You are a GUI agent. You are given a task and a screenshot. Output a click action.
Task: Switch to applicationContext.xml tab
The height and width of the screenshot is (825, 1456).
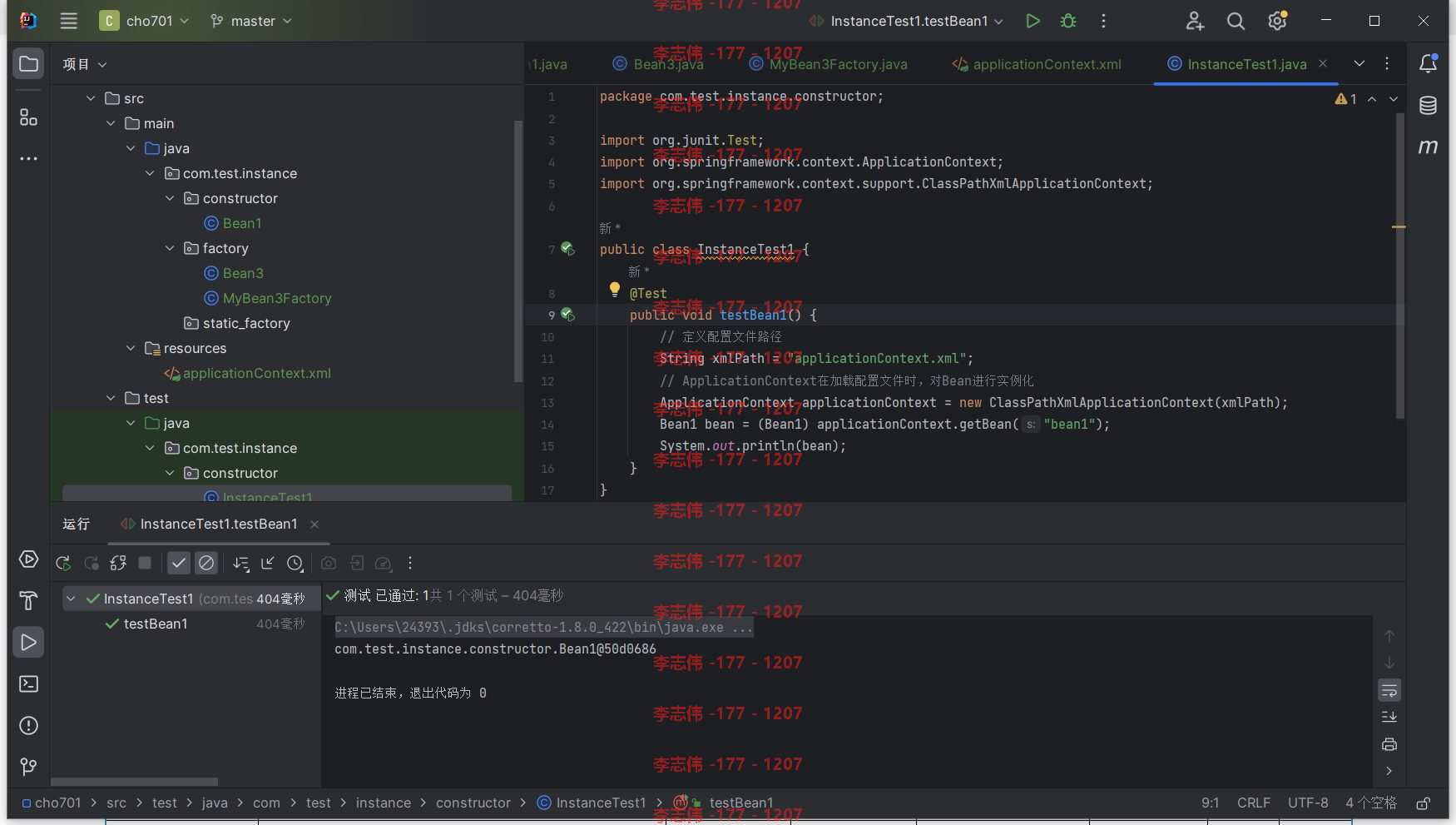(1037, 64)
